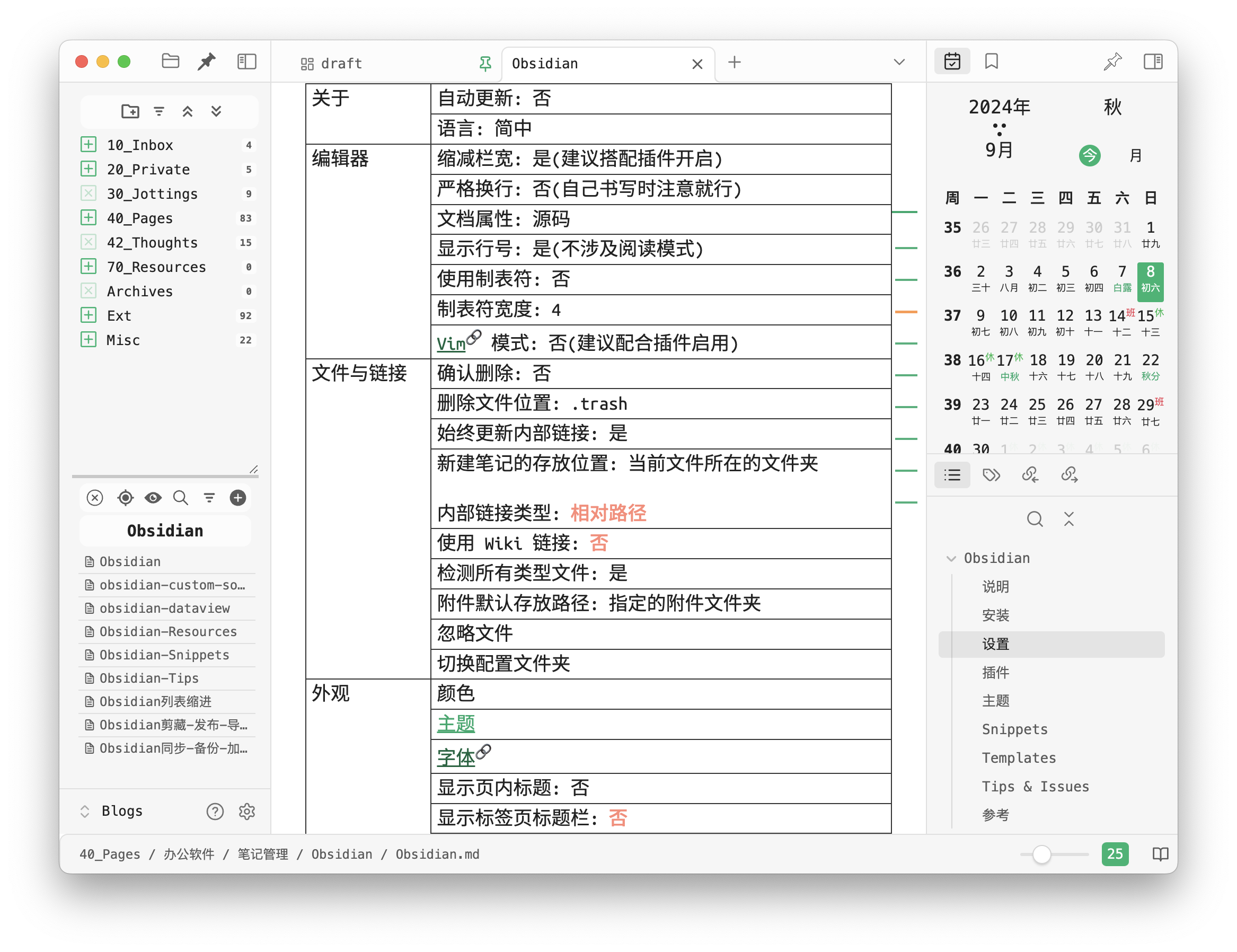This screenshot has height=952, width=1237.
Task: Open the calendar panel icon
Action: pos(952,61)
